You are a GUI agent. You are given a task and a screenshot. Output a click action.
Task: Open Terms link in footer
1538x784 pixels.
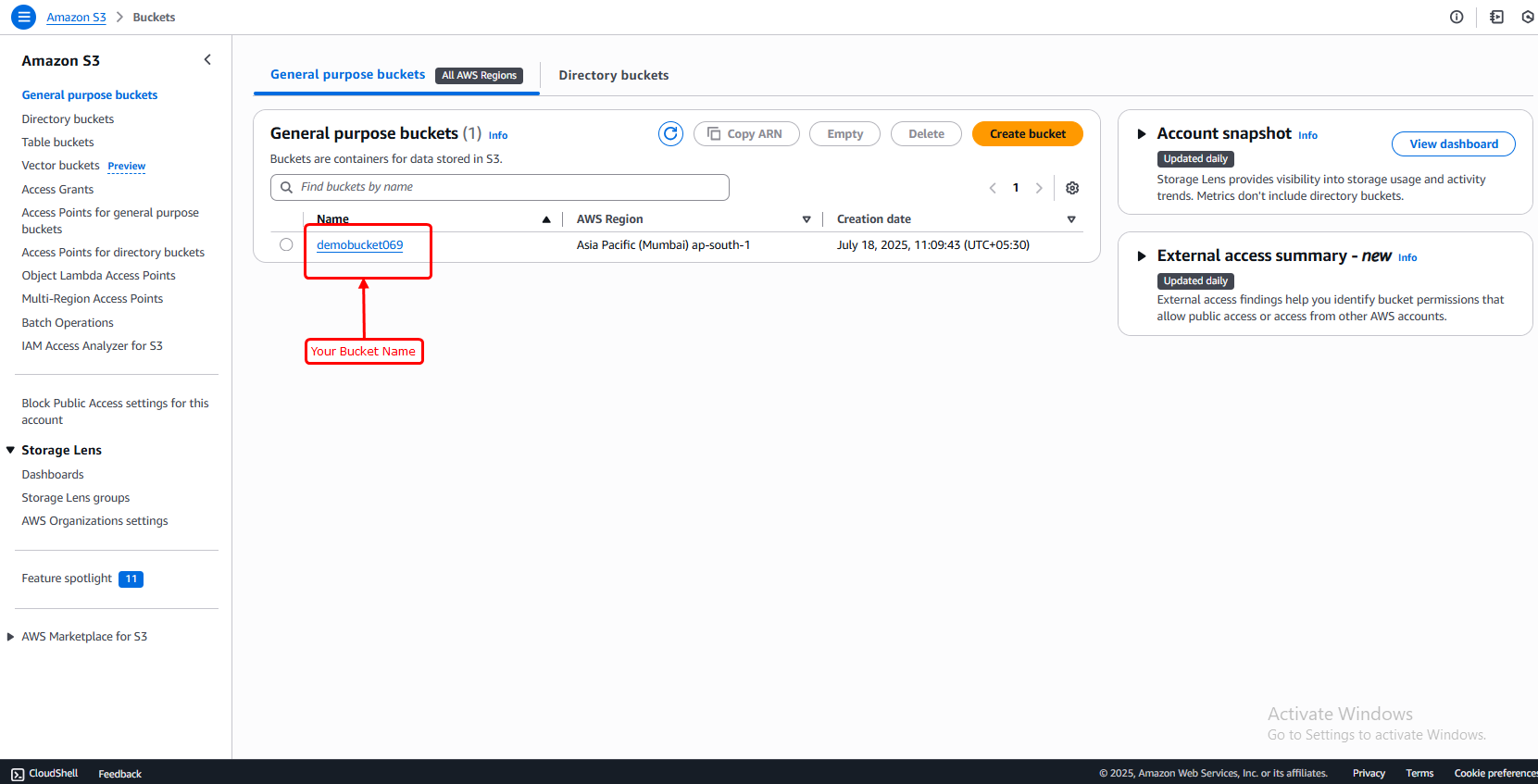pos(1419,774)
